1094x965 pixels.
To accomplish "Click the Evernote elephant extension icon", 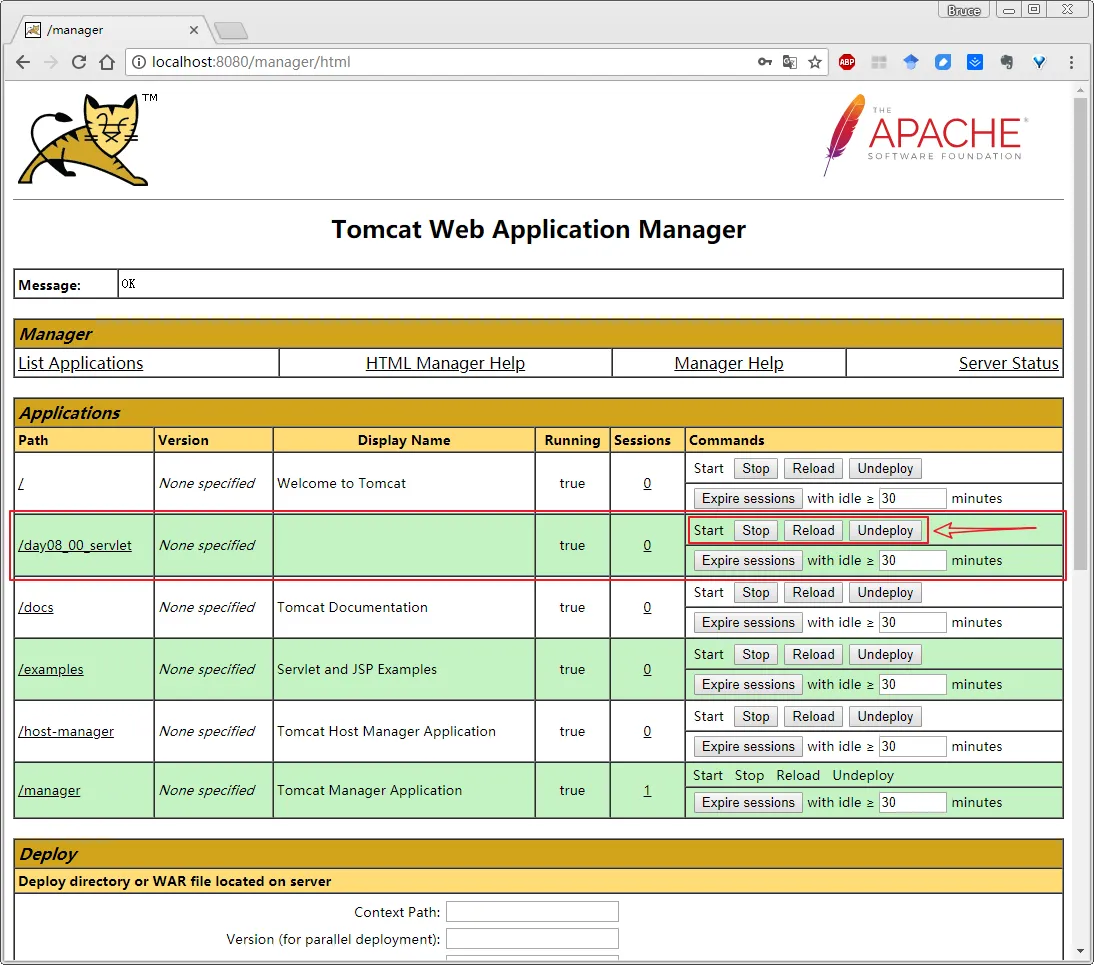I will (1007, 62).
